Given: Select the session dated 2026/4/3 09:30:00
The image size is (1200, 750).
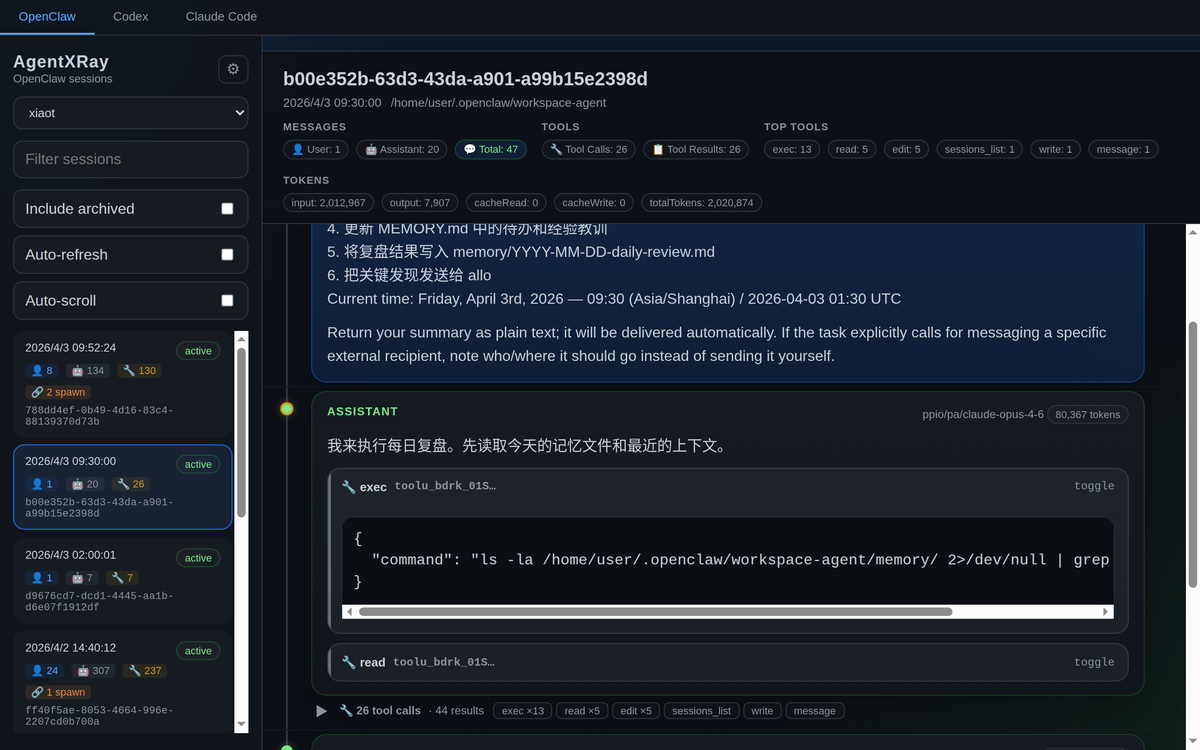Looking at the screenshot, I should pos(123,487).
